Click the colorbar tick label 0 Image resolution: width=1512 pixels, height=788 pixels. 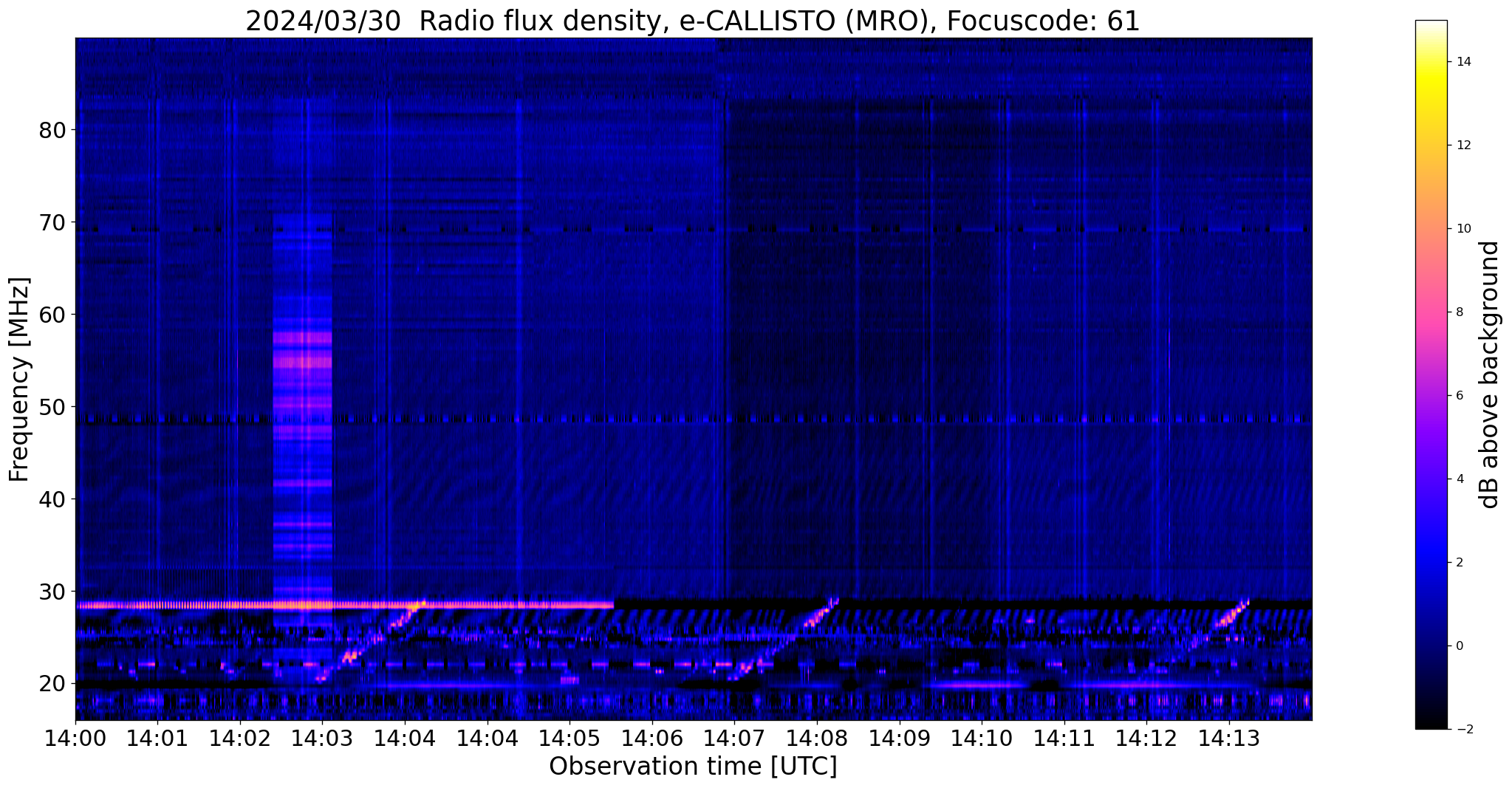click(1459, 646)
